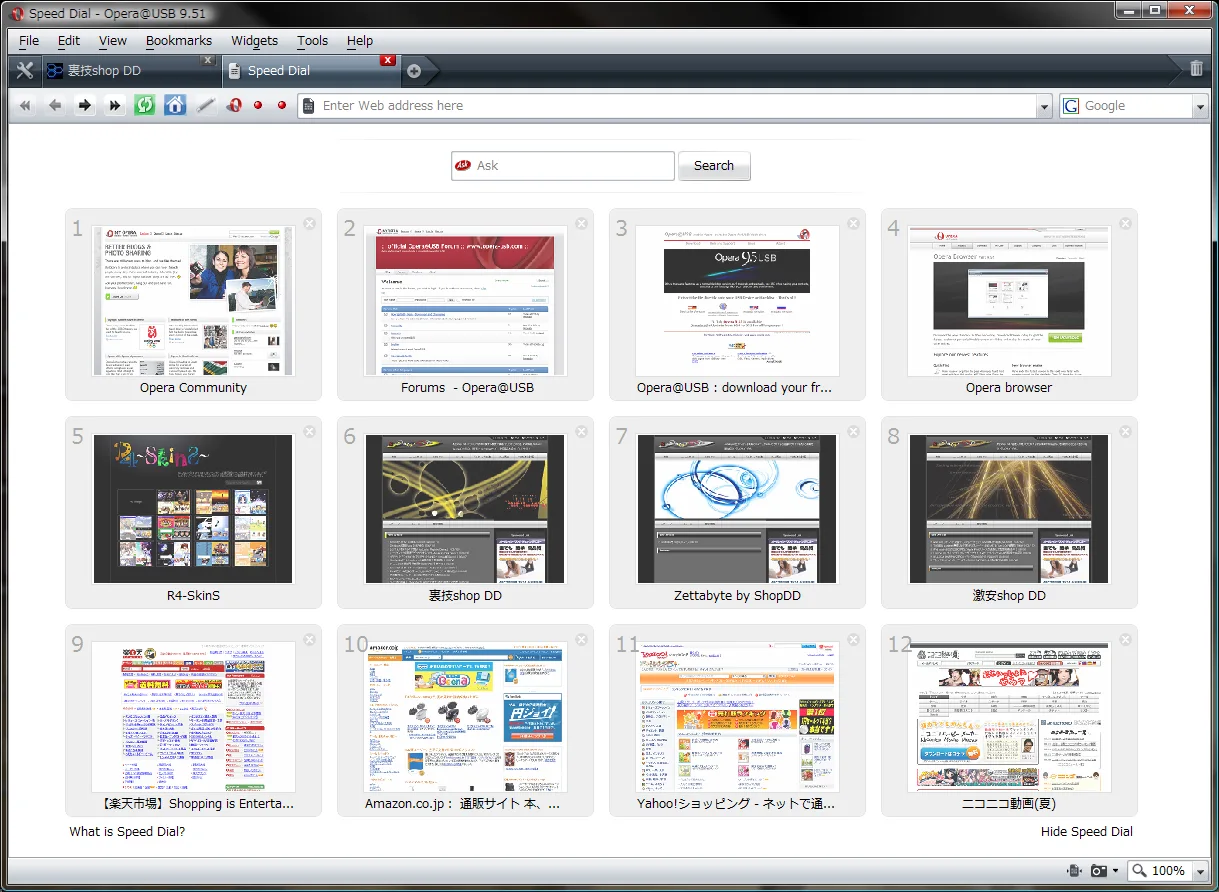
Task: Toggle fit to width icon in status bar
Action: coord(1074,871)
